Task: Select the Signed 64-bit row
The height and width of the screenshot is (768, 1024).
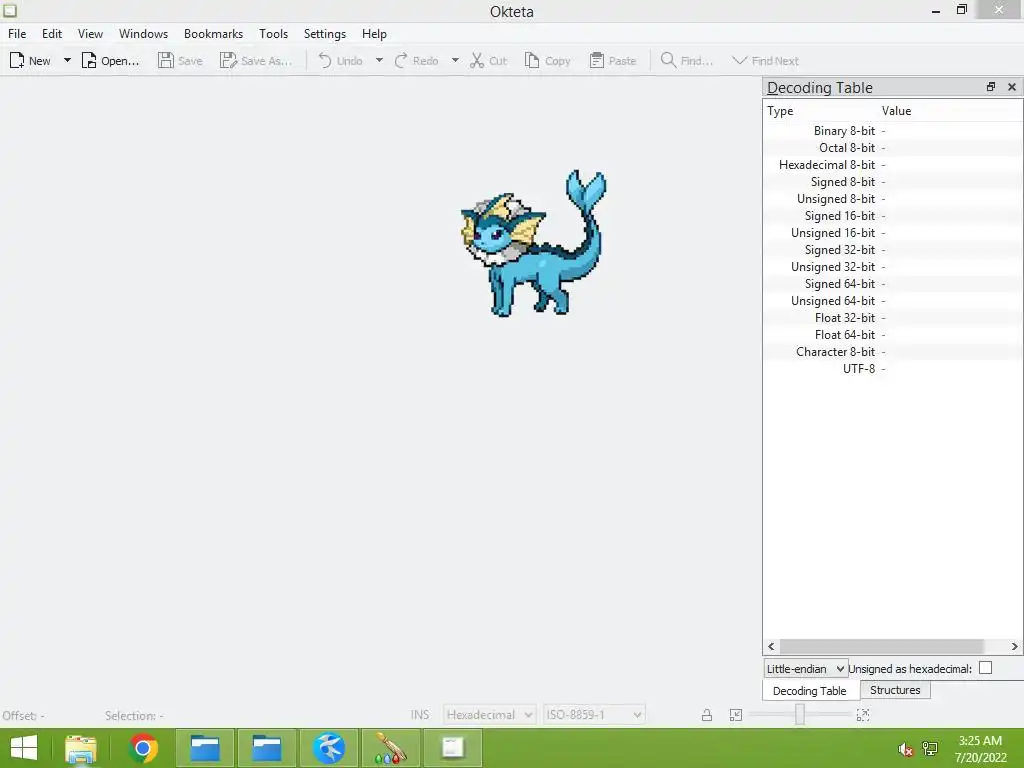Action: 893,283
